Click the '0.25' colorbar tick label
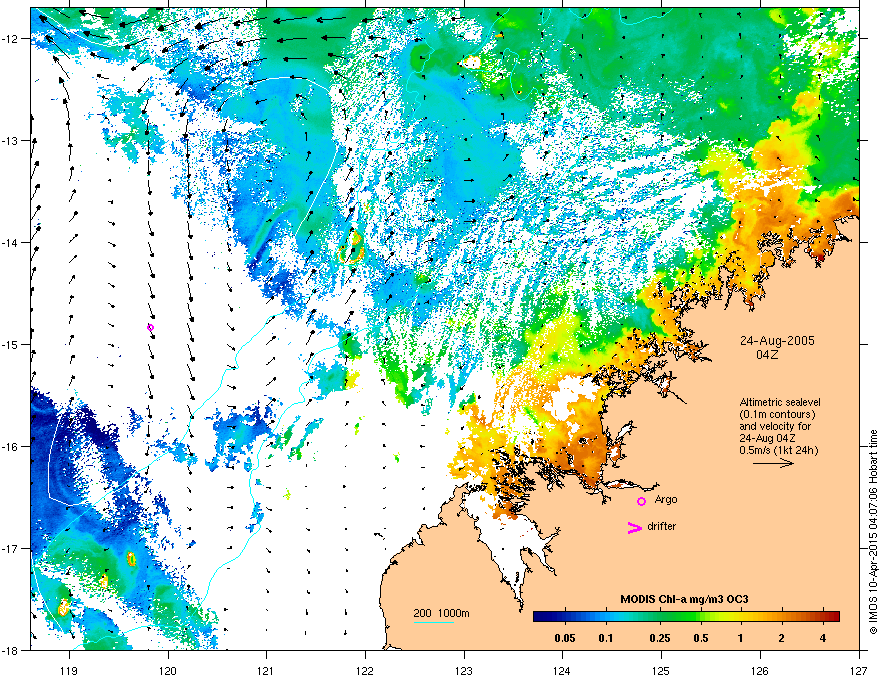The image size is (880, 680). click(x=660, y=638)
